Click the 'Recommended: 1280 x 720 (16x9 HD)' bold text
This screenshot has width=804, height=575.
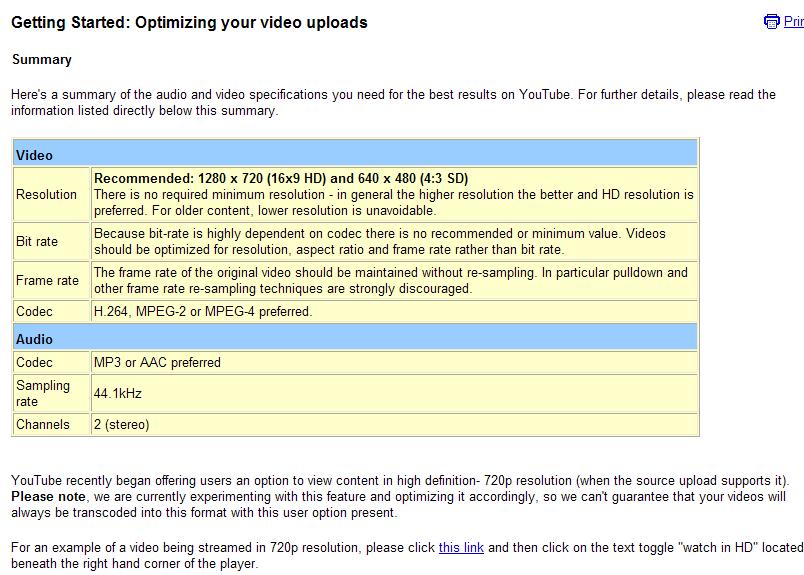[x=210, y=179]
